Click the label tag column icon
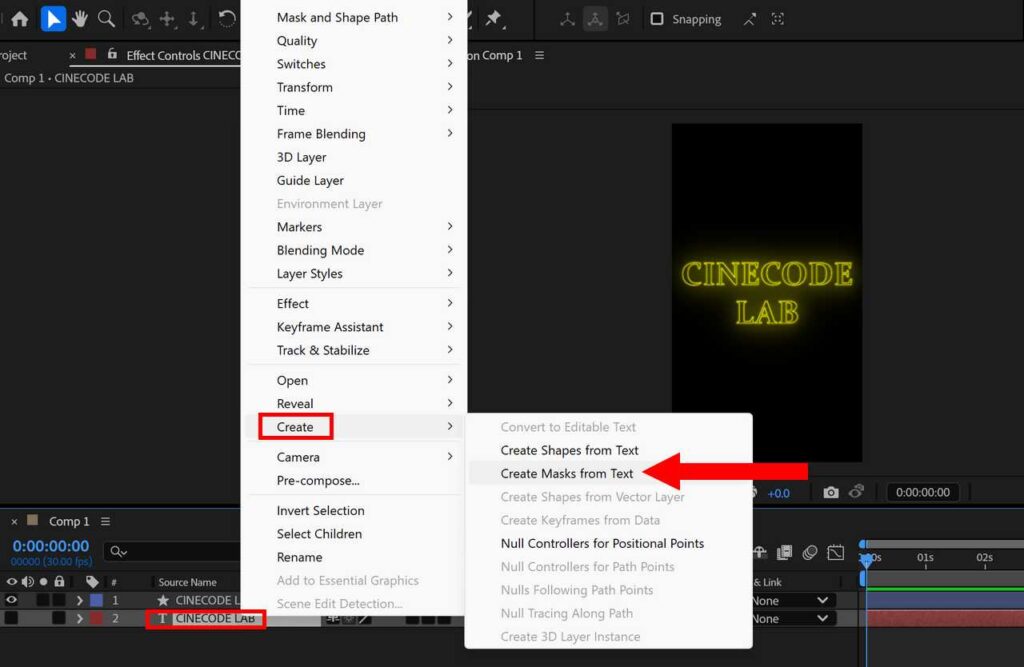 (92, 581)
